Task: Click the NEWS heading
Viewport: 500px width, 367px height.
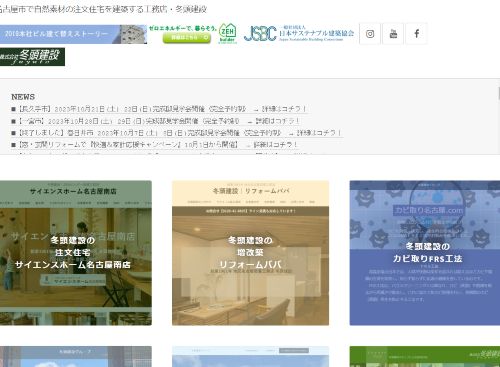Action: pyautogui.click(x=23, y=97)
